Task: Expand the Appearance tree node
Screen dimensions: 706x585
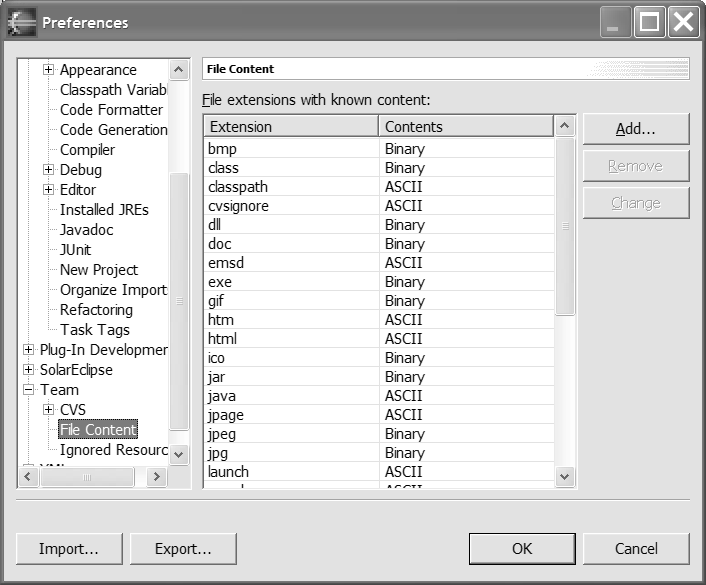Action: click(x=48, y=70)
